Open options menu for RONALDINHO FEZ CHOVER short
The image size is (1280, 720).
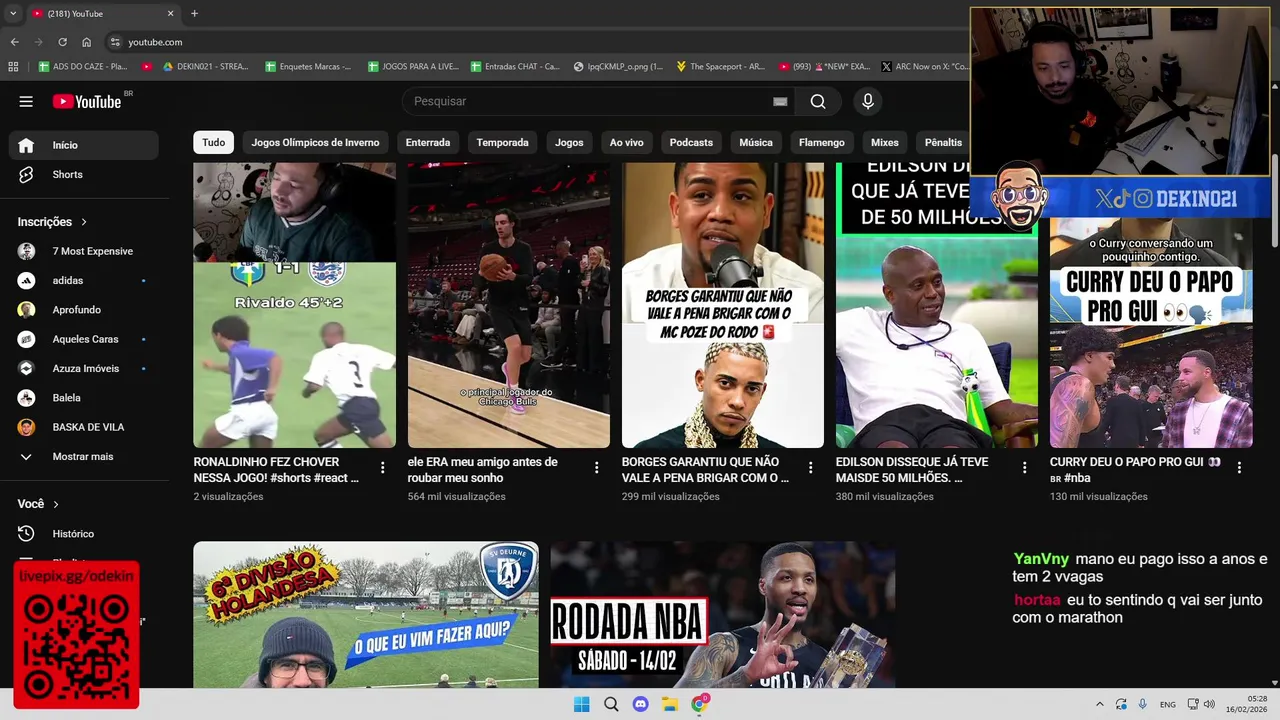coord(382,467)
